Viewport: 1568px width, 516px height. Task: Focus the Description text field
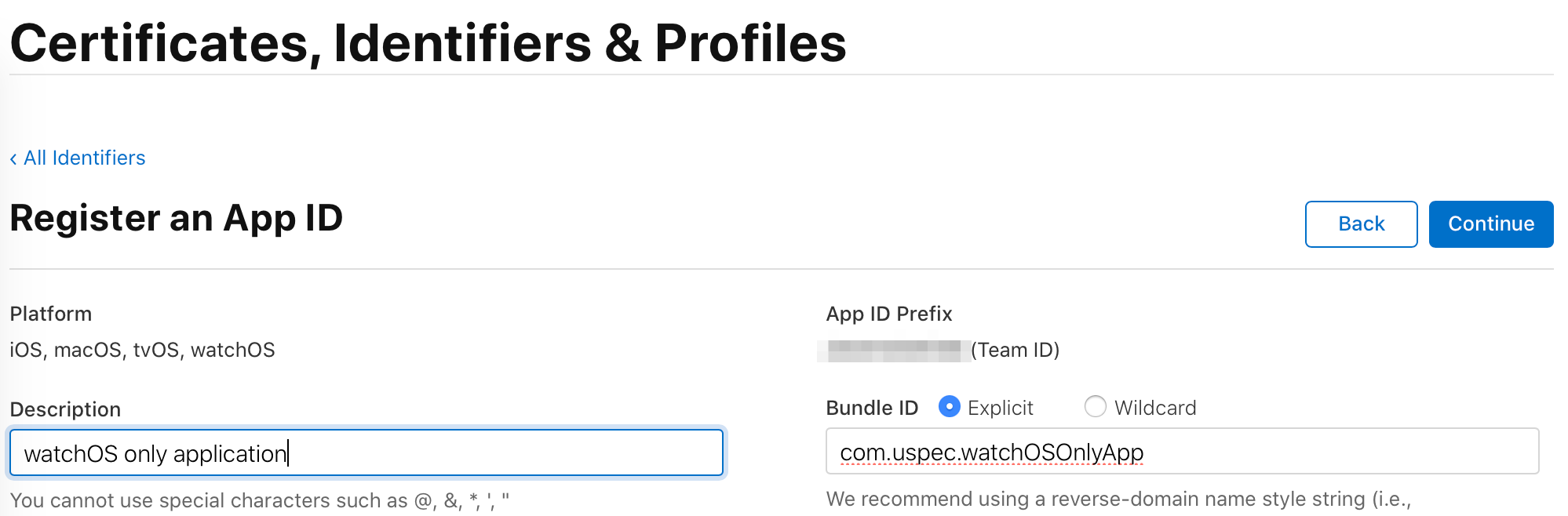[366, 452]
